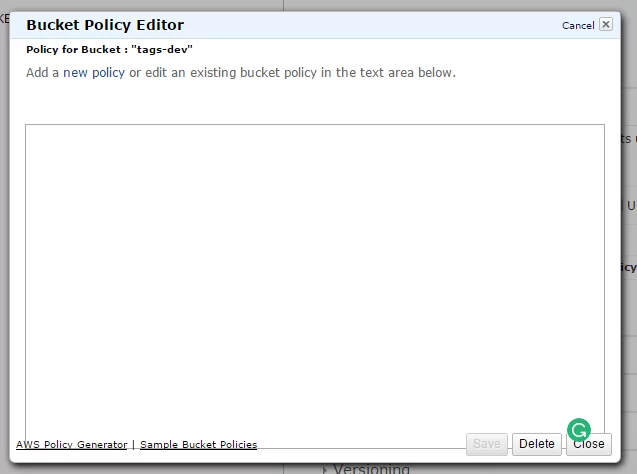
Task: Expand the Versioning section behind the dialog
Action: point(366,469)
